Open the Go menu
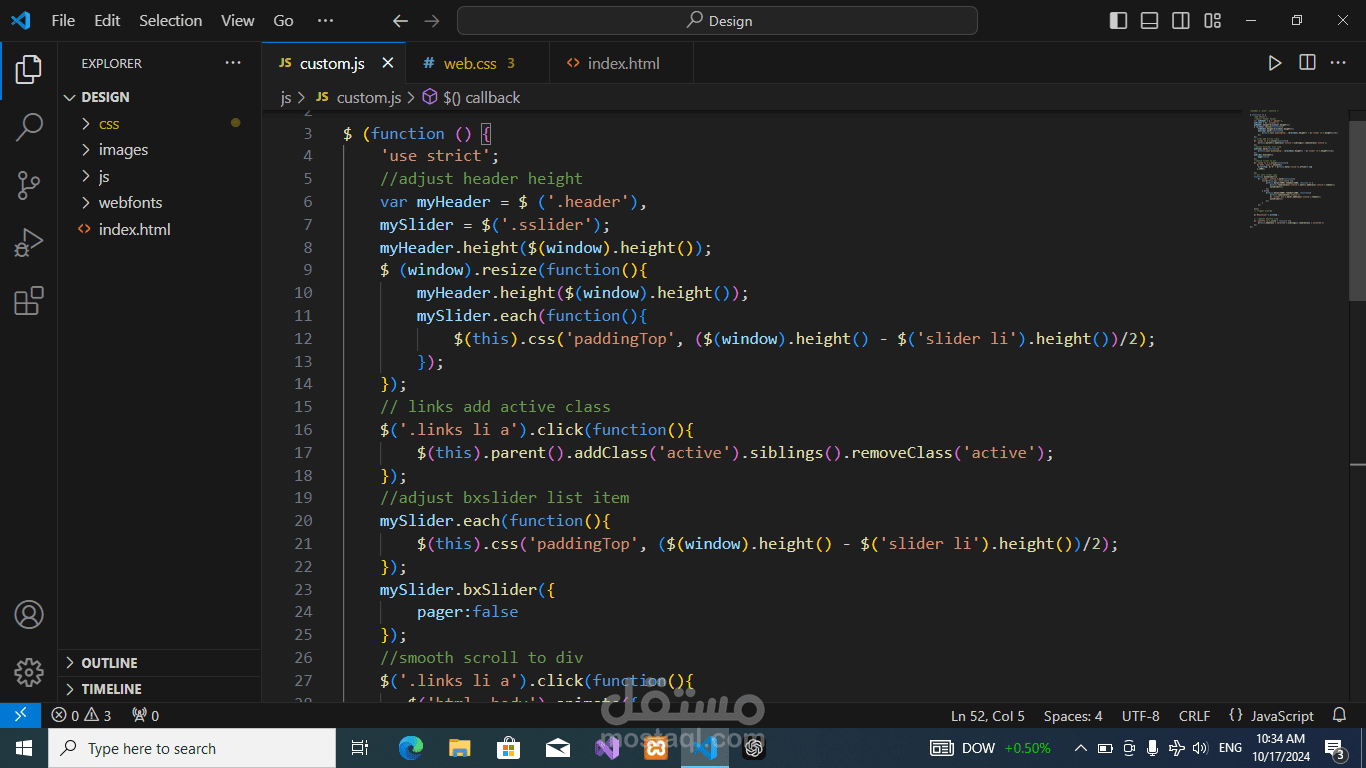Viewport: 1366px width, 768px height. 284,20
